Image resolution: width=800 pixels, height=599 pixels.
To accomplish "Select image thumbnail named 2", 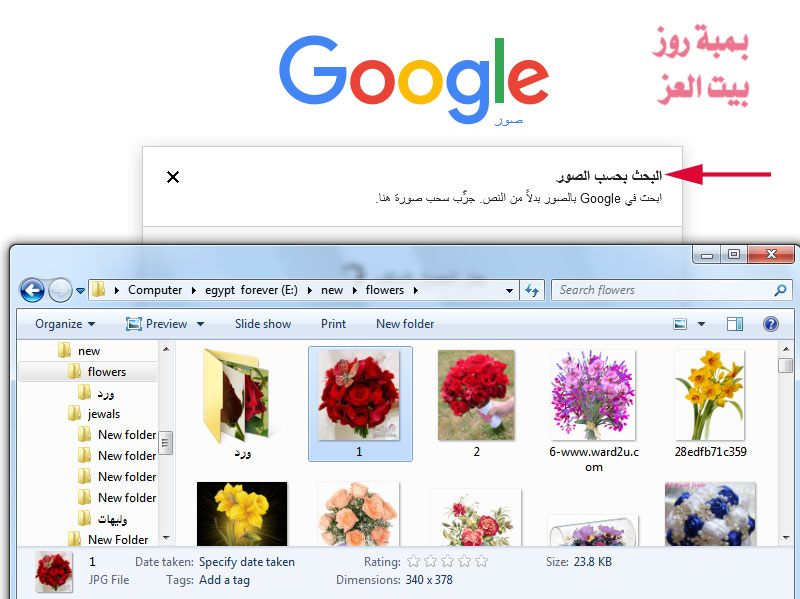I will 477,404.
